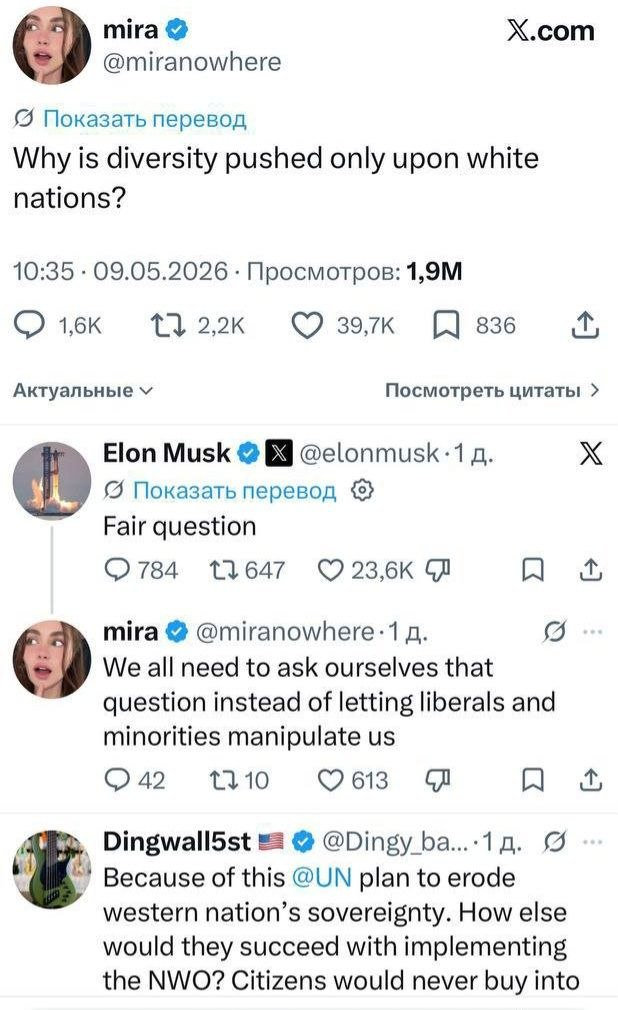
Task: Open more options on Dingwall5st's reply
Action: click(592, 841)
